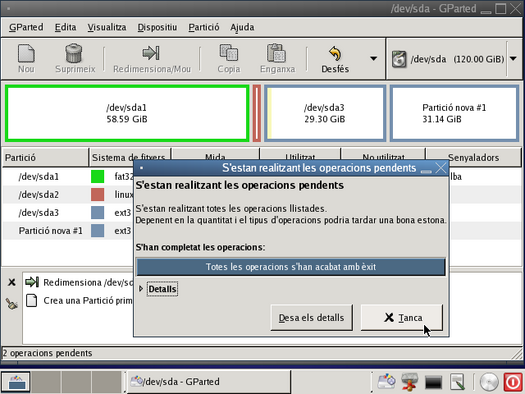Click the Tanca button in the dialog

(402, 317)
